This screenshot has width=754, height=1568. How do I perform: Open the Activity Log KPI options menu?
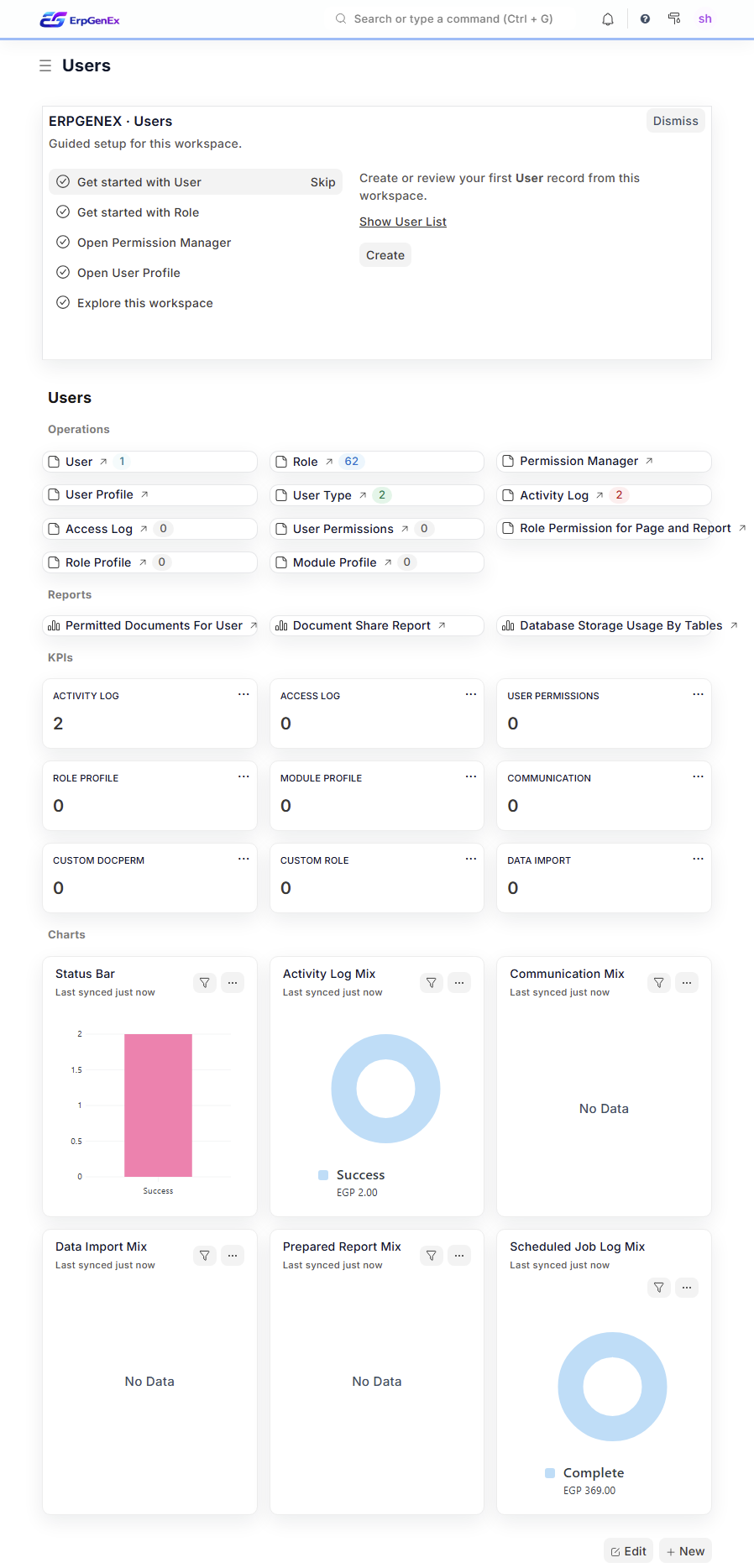[x=243, y=695]
